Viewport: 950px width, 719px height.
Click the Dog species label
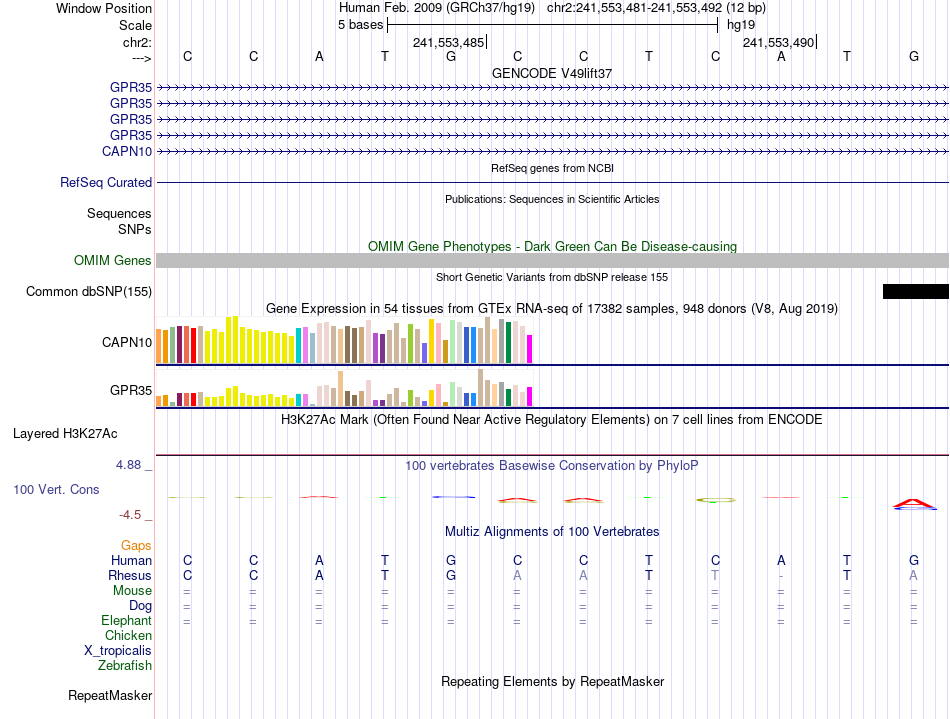click(140, 606)
